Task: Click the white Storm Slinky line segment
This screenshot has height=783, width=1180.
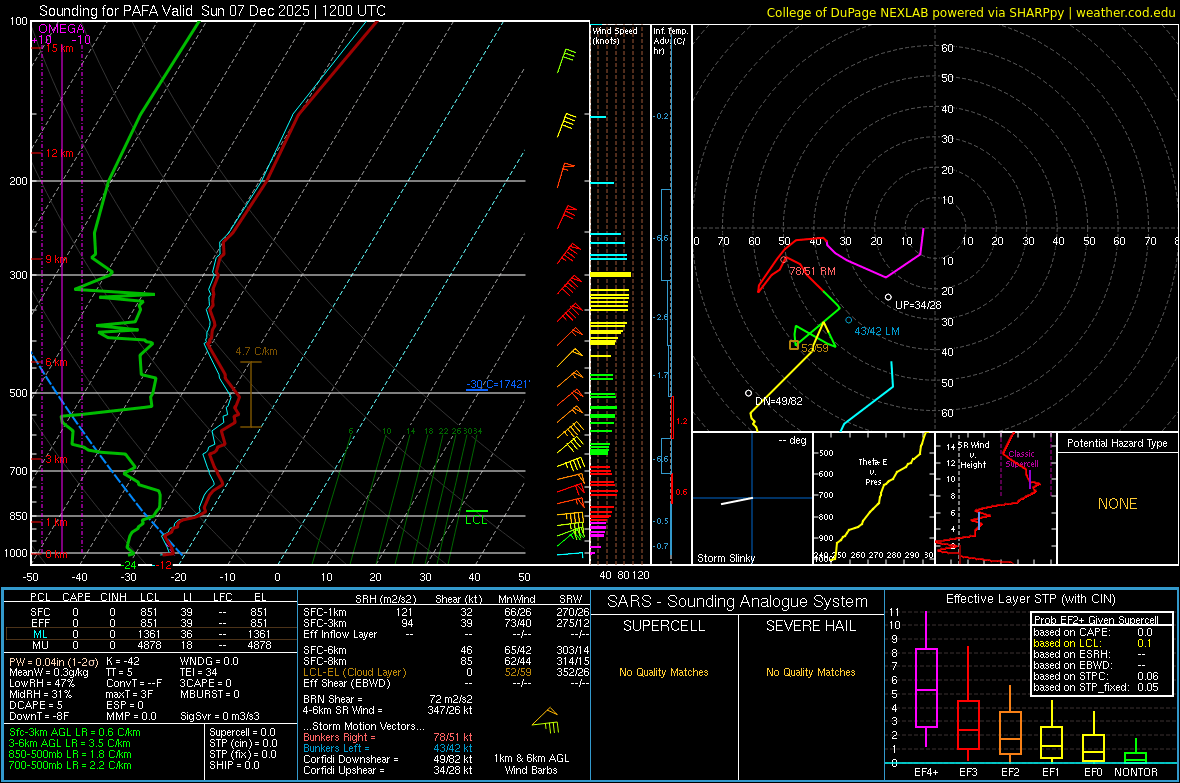Action: pos(737,501)
